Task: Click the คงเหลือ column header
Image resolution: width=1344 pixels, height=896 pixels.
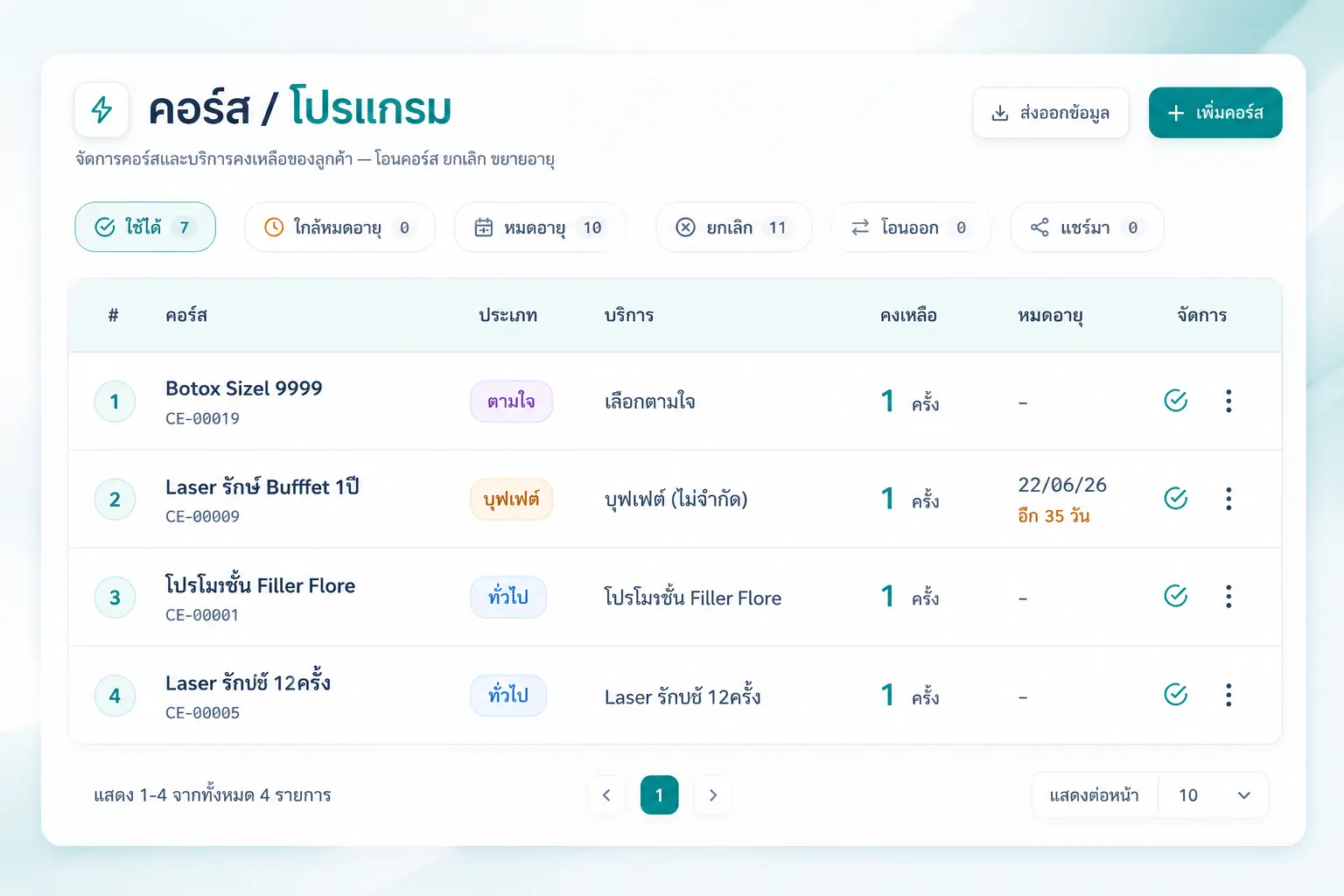Action: (908, 315)
